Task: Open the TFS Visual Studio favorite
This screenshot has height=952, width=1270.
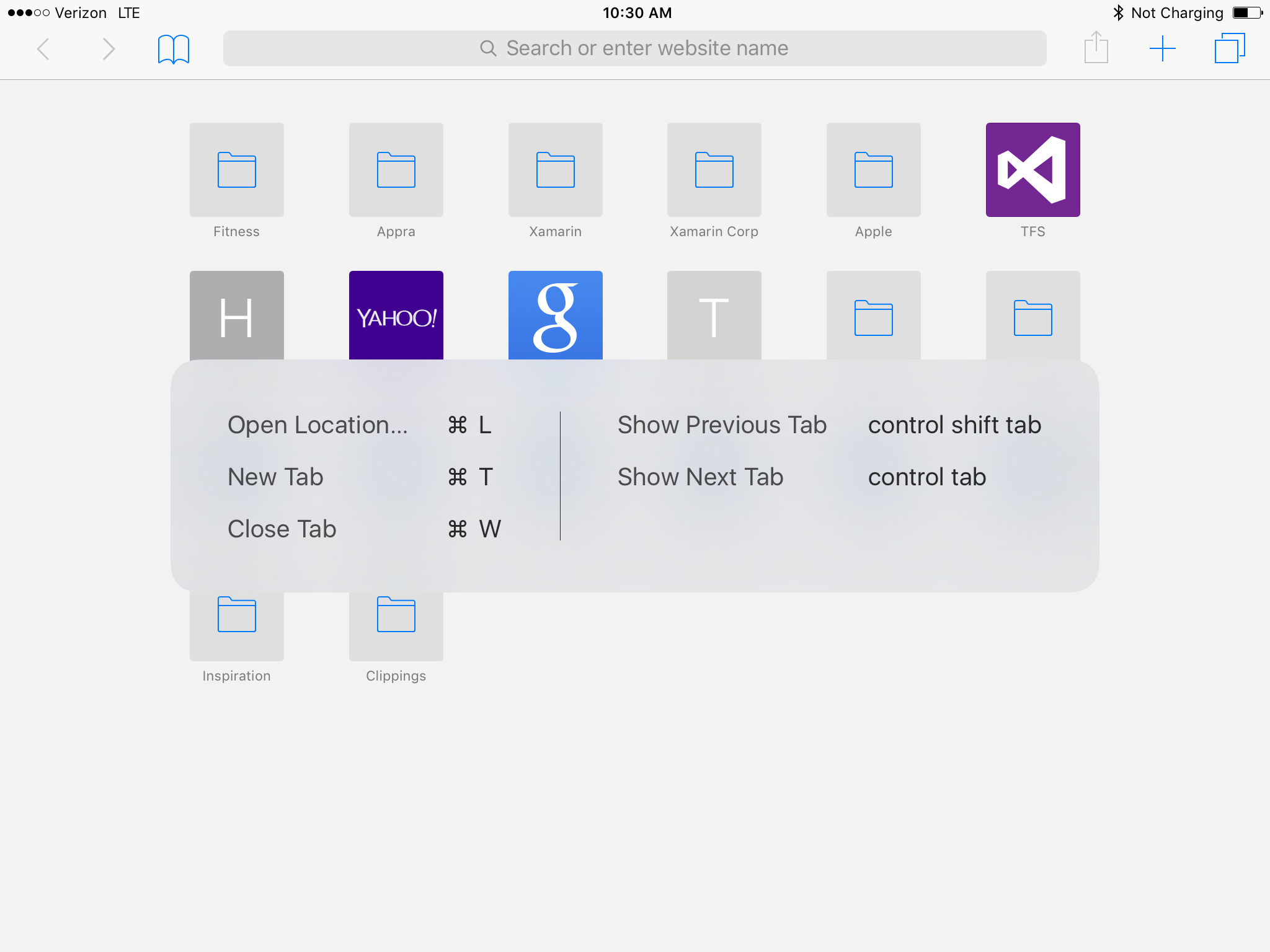Action: 1032,169
